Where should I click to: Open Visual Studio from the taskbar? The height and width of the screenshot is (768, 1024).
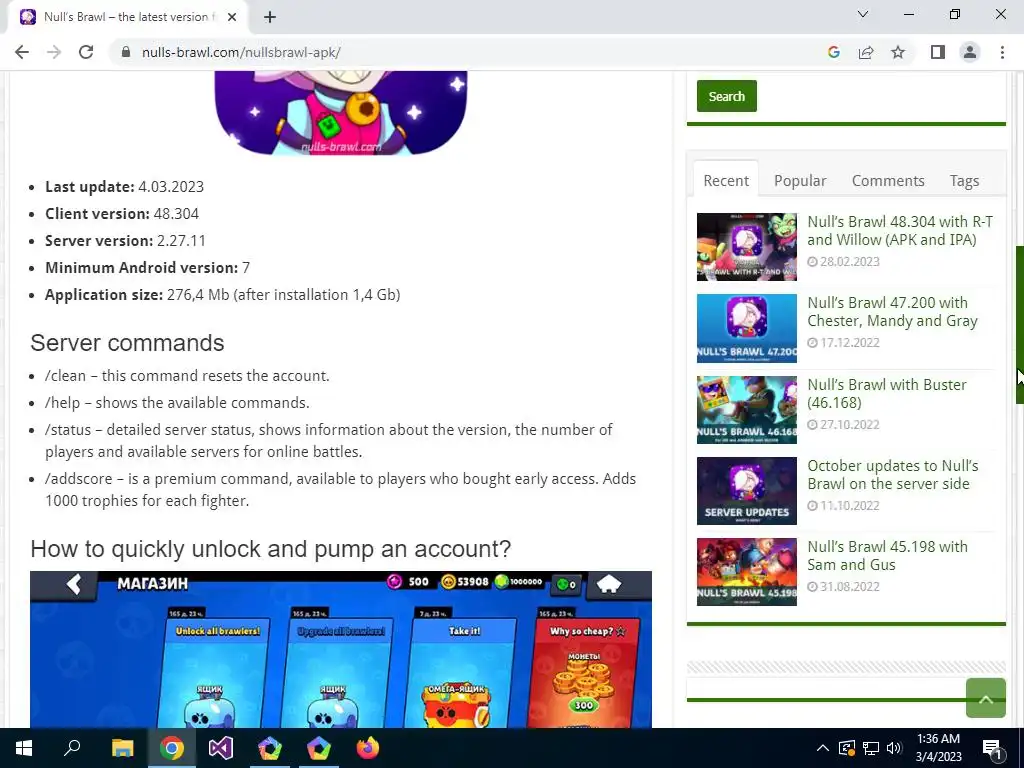(220, 748)
